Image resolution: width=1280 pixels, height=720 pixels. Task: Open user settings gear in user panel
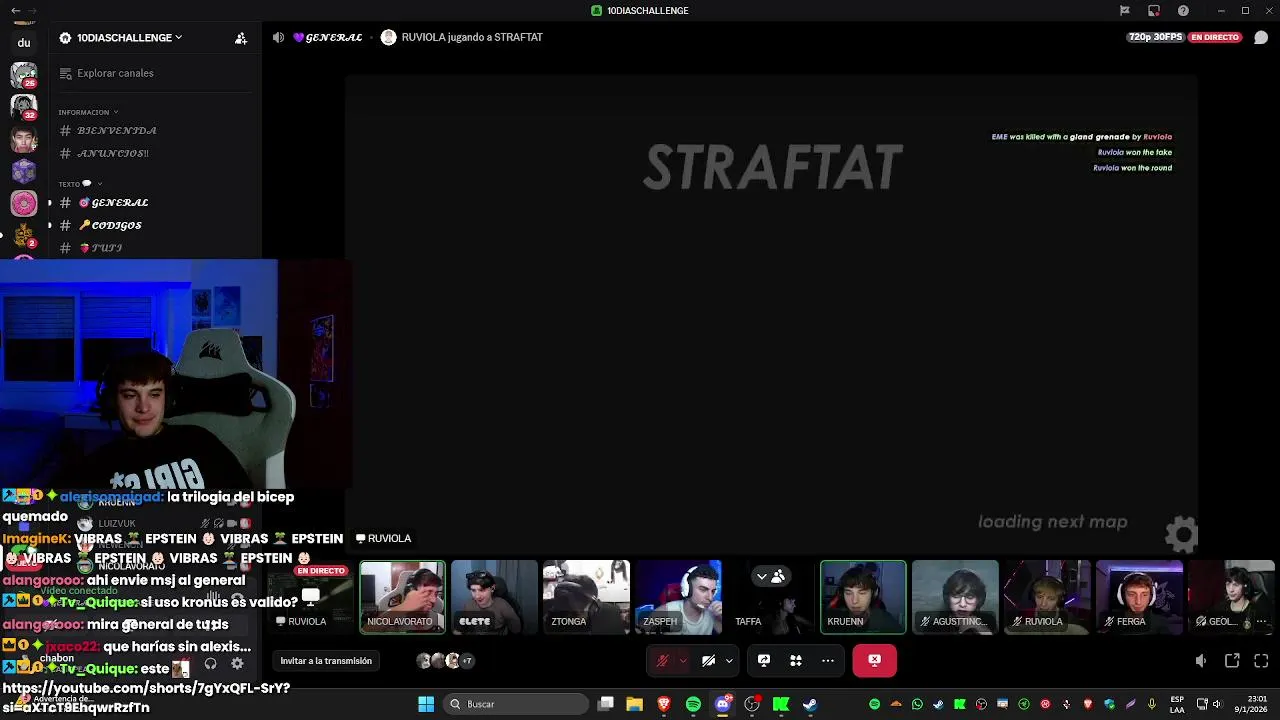[x=237, y=663]
